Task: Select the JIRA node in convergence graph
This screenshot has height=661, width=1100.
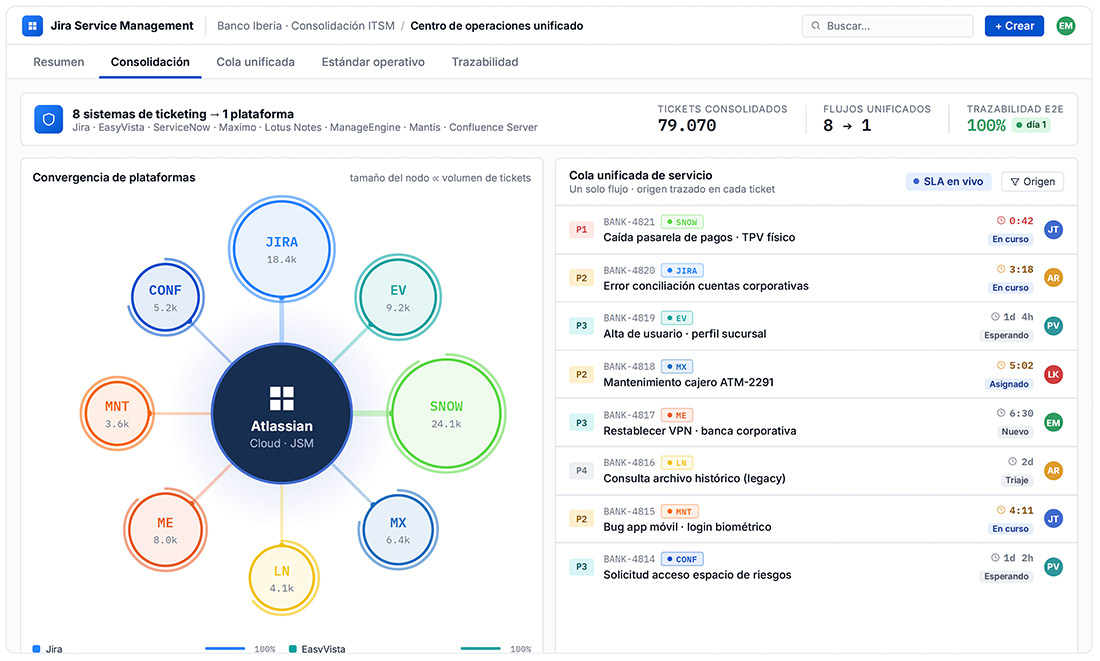Action: click(x=281, y=248)
